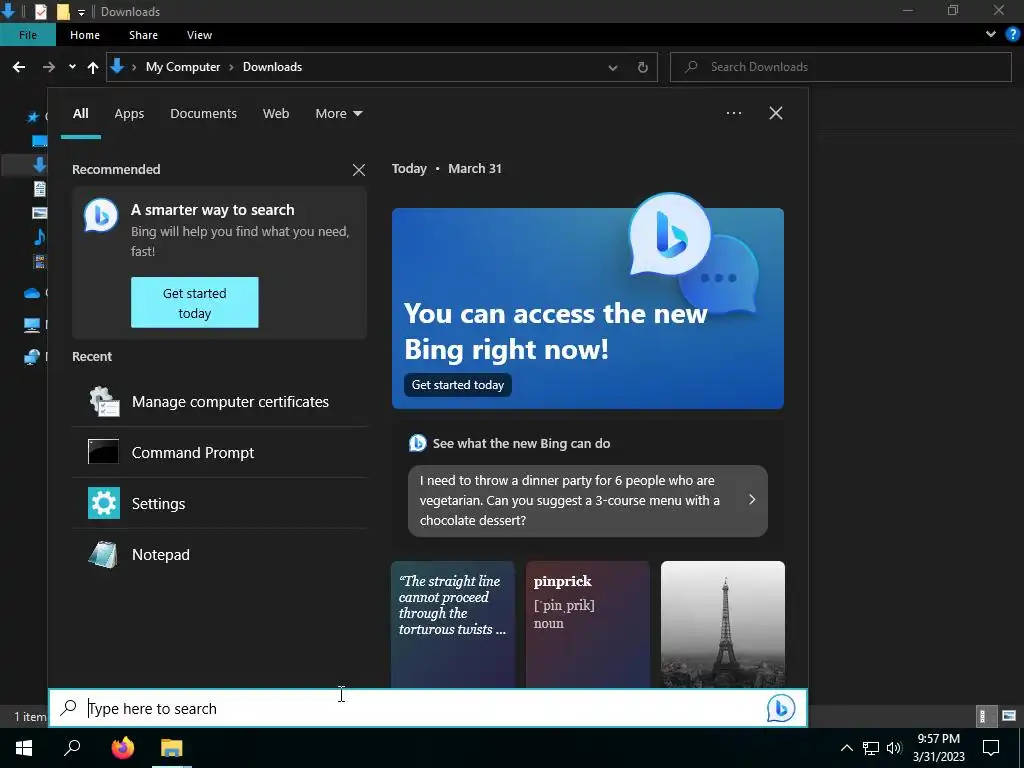Click the Search Downloads field
Viewport: 1024px width, 768px height.
(841, 67)
